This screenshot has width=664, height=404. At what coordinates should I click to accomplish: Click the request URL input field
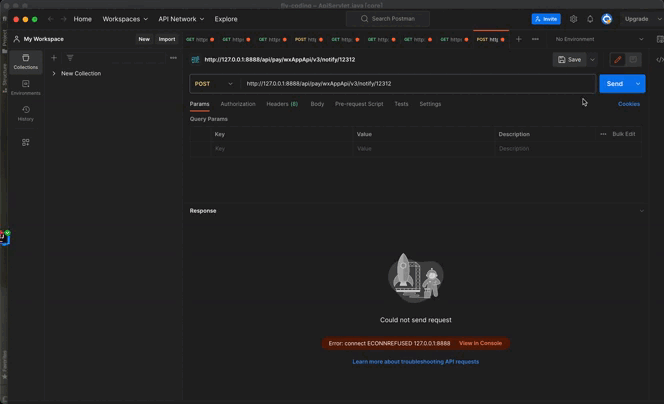click(x=418, y=84)
